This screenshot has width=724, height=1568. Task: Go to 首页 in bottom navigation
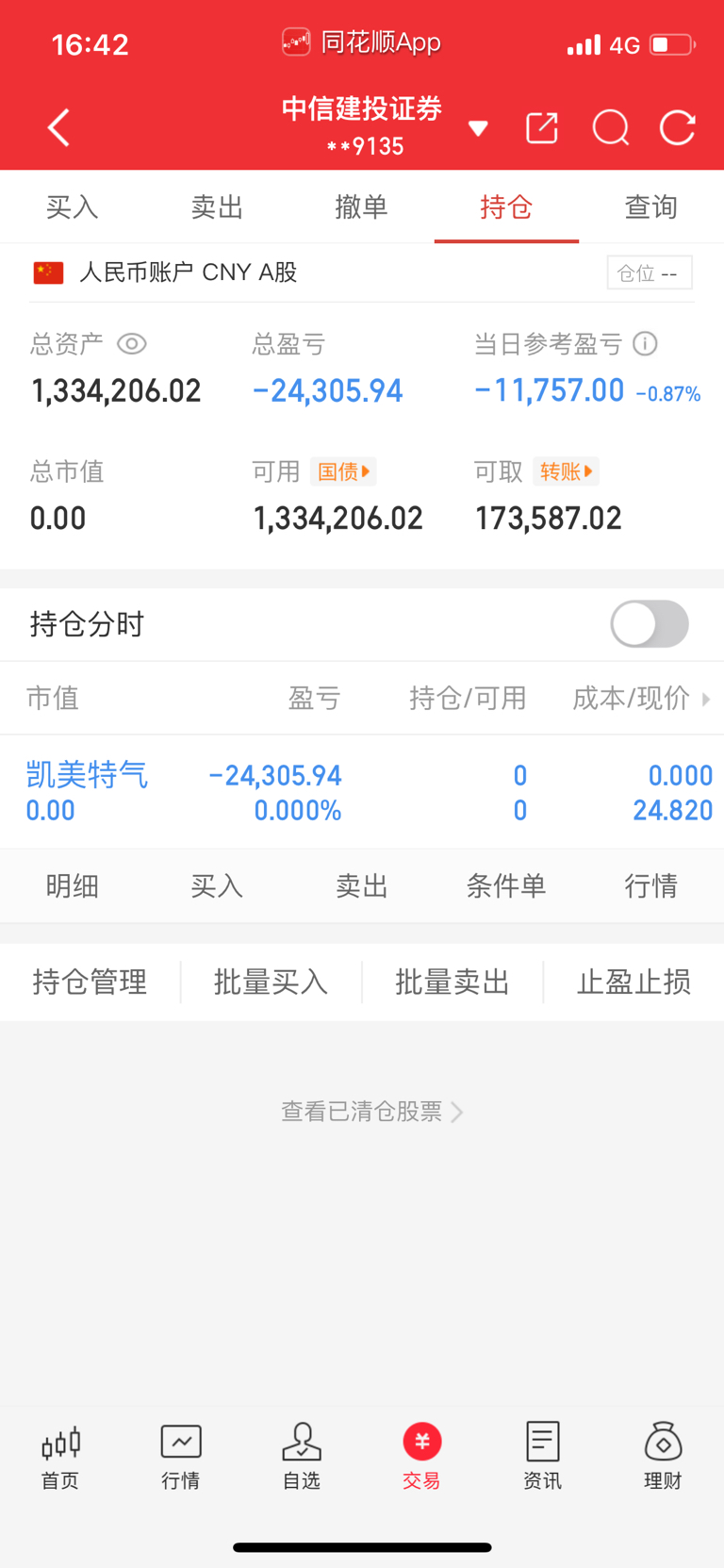point(60,1456)
